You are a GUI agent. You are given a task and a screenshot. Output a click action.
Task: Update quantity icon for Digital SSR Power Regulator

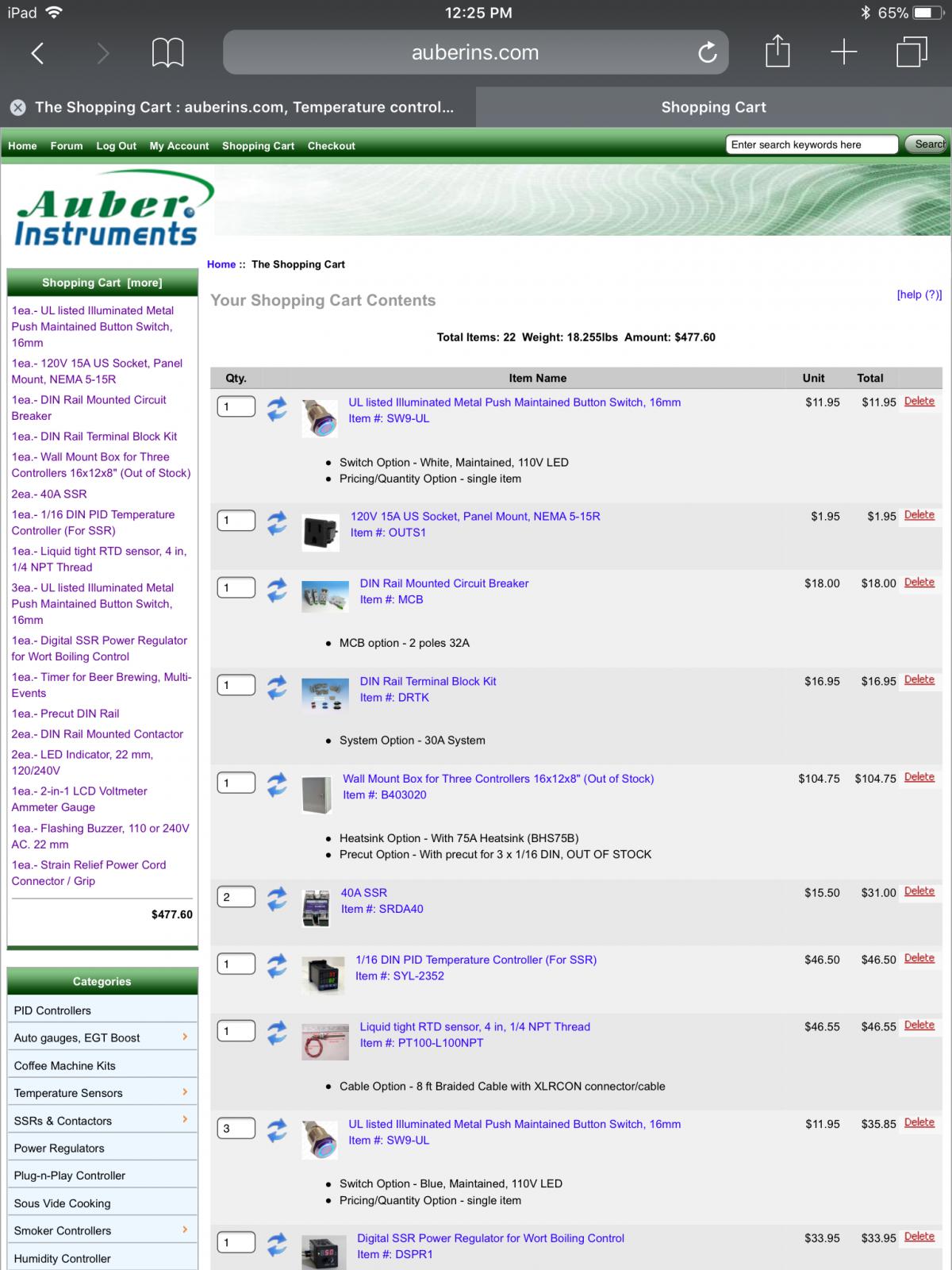tap(277, 1245)
